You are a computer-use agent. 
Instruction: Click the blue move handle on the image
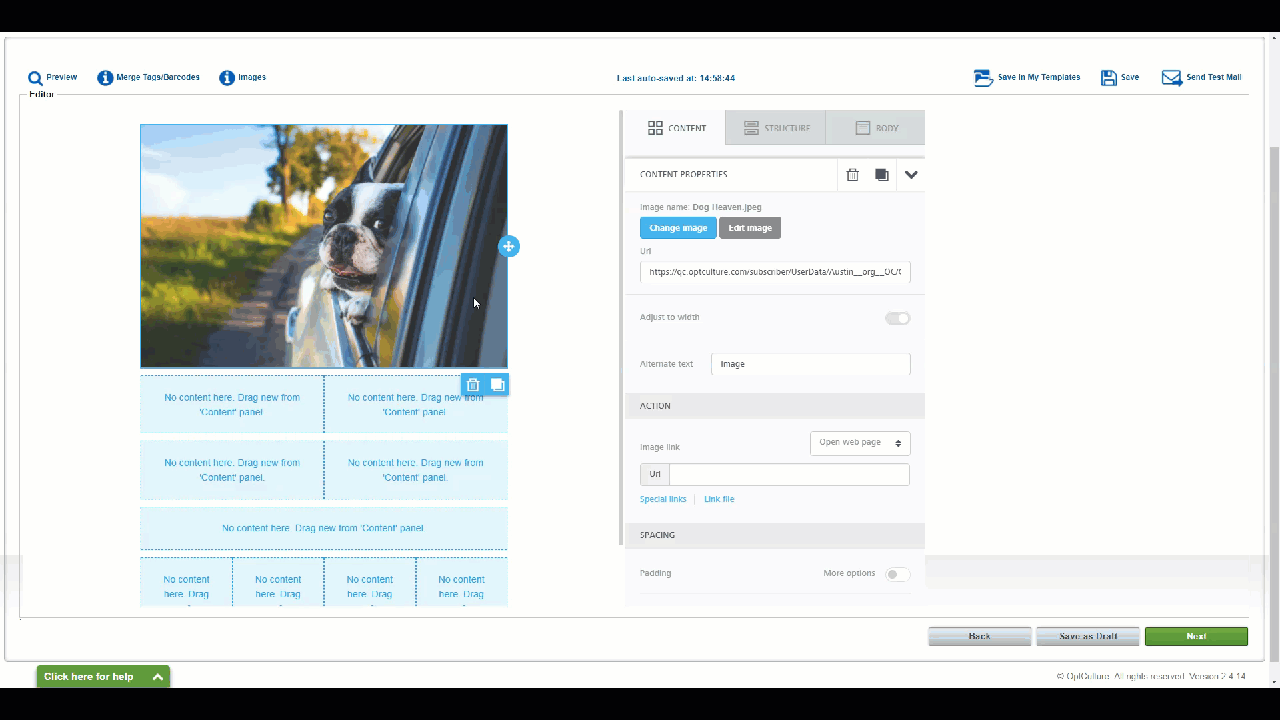(509, 246)
